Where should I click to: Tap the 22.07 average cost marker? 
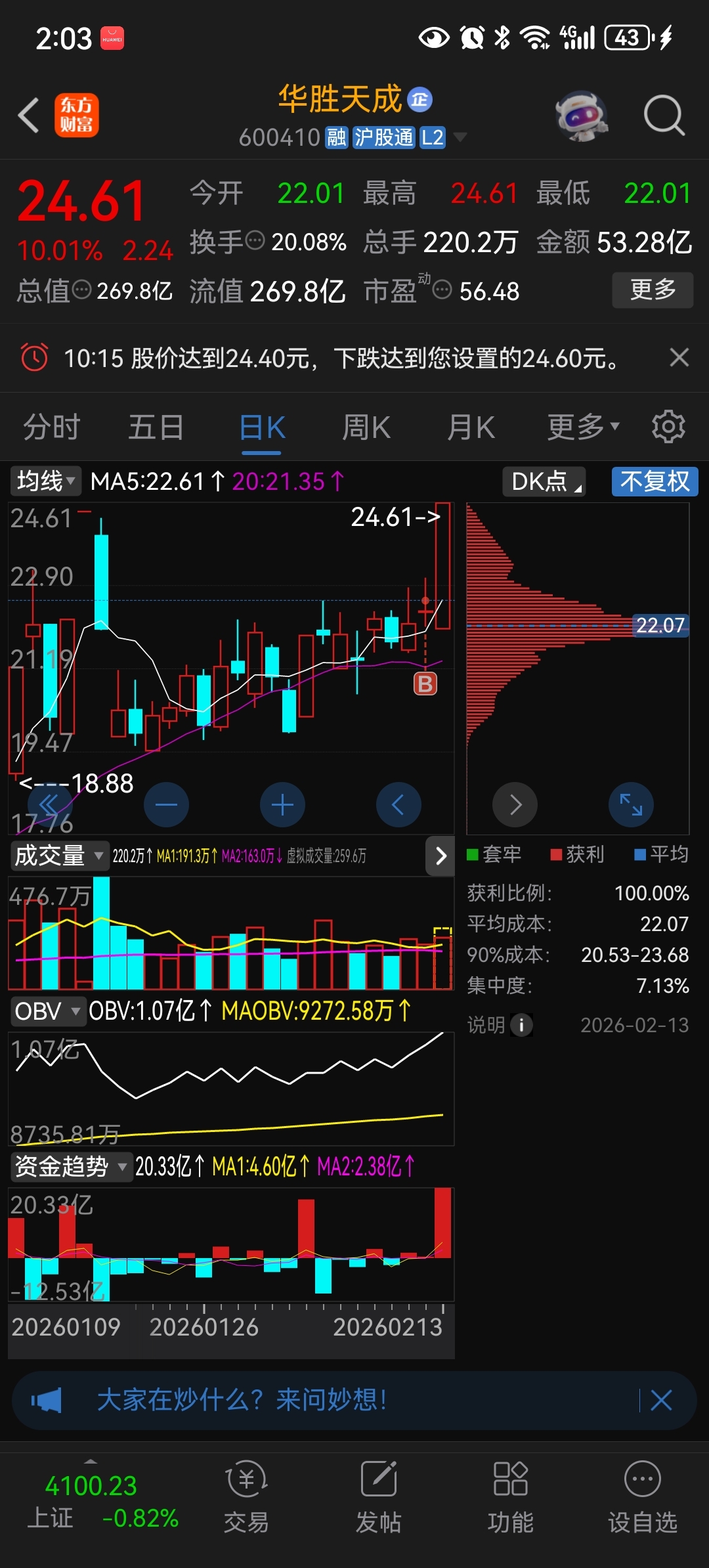[x=660, y=625]
